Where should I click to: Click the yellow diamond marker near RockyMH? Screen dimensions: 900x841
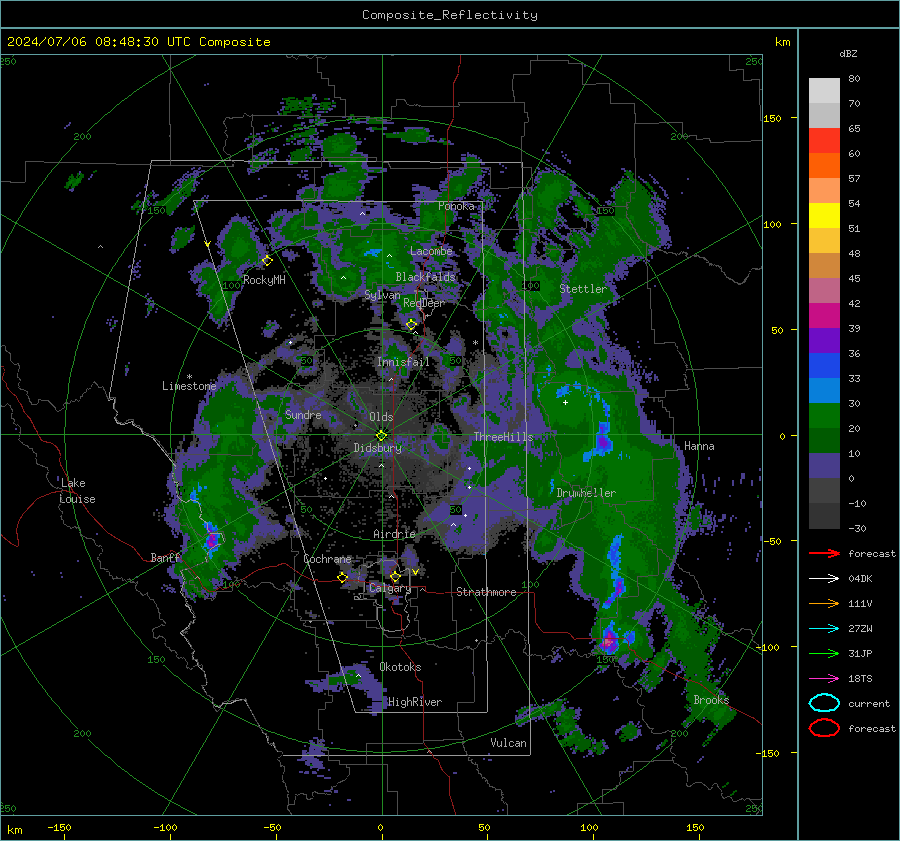click(267, 261)
